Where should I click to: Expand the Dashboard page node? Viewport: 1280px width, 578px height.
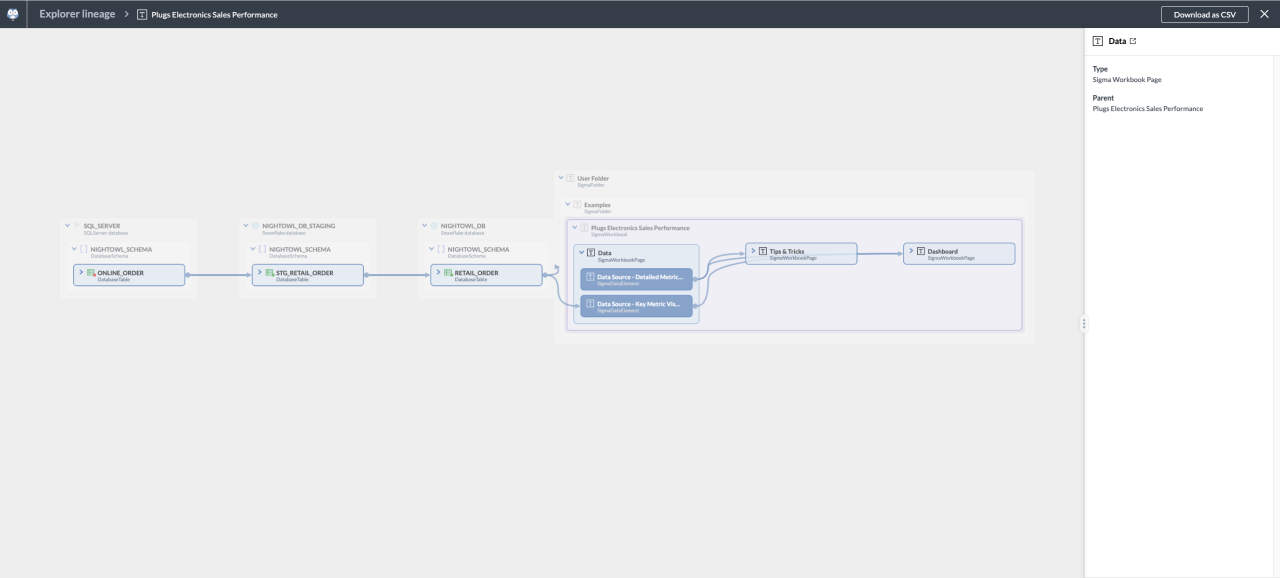(x=911, y=250)
